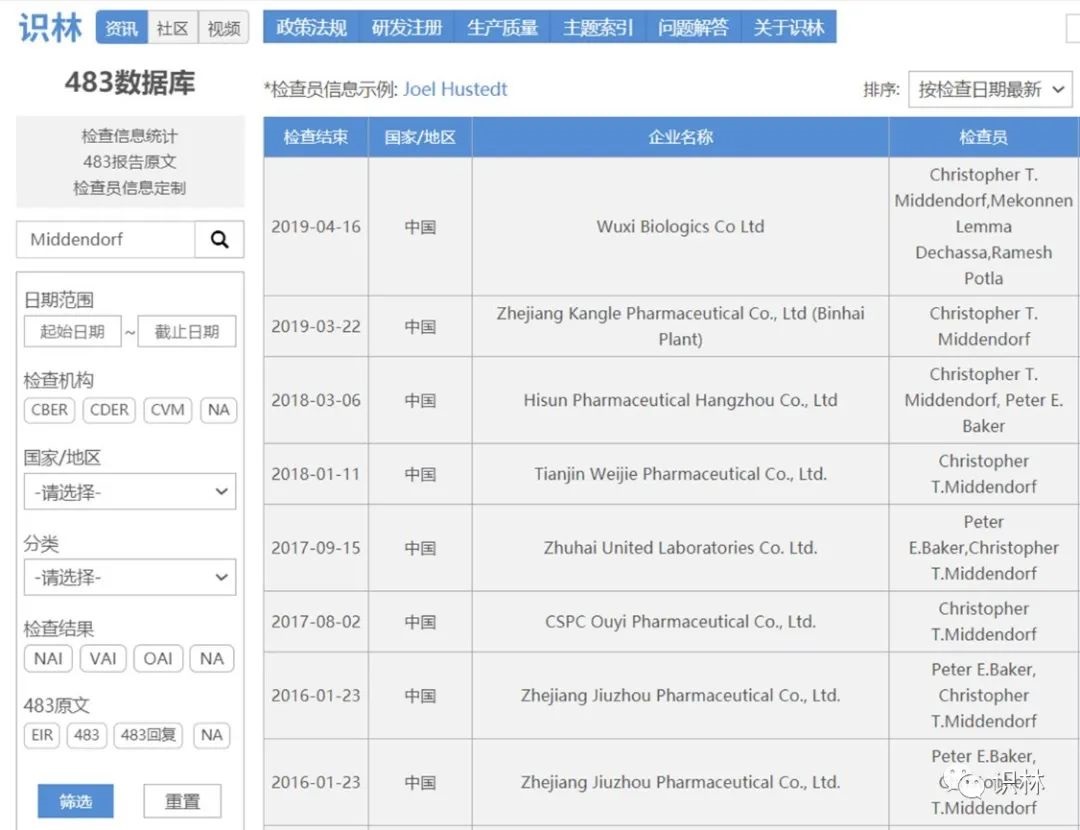The image size is (1080, 830).
Task: Toggle the 483回复 document filter
Action: point(148,735)
